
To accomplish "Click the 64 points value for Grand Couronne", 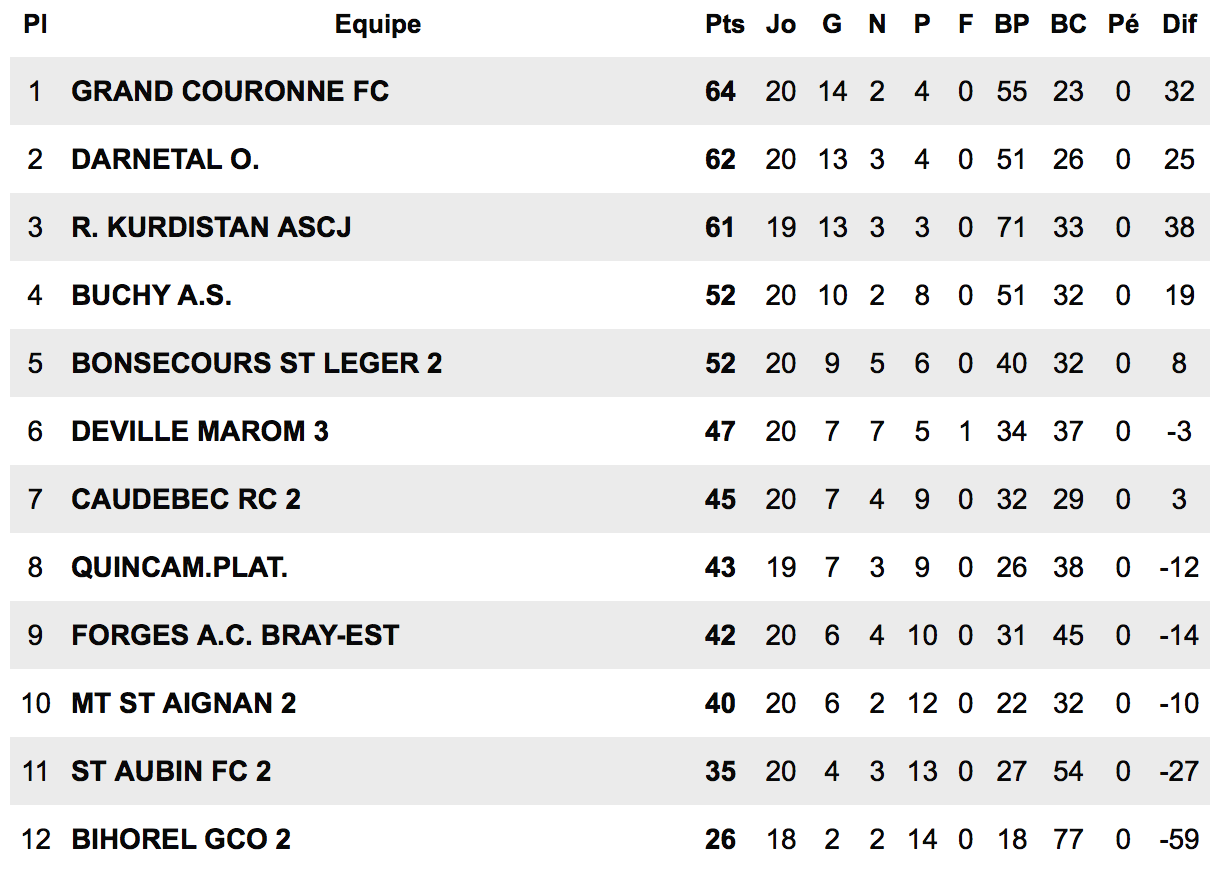I will point(720,91).
